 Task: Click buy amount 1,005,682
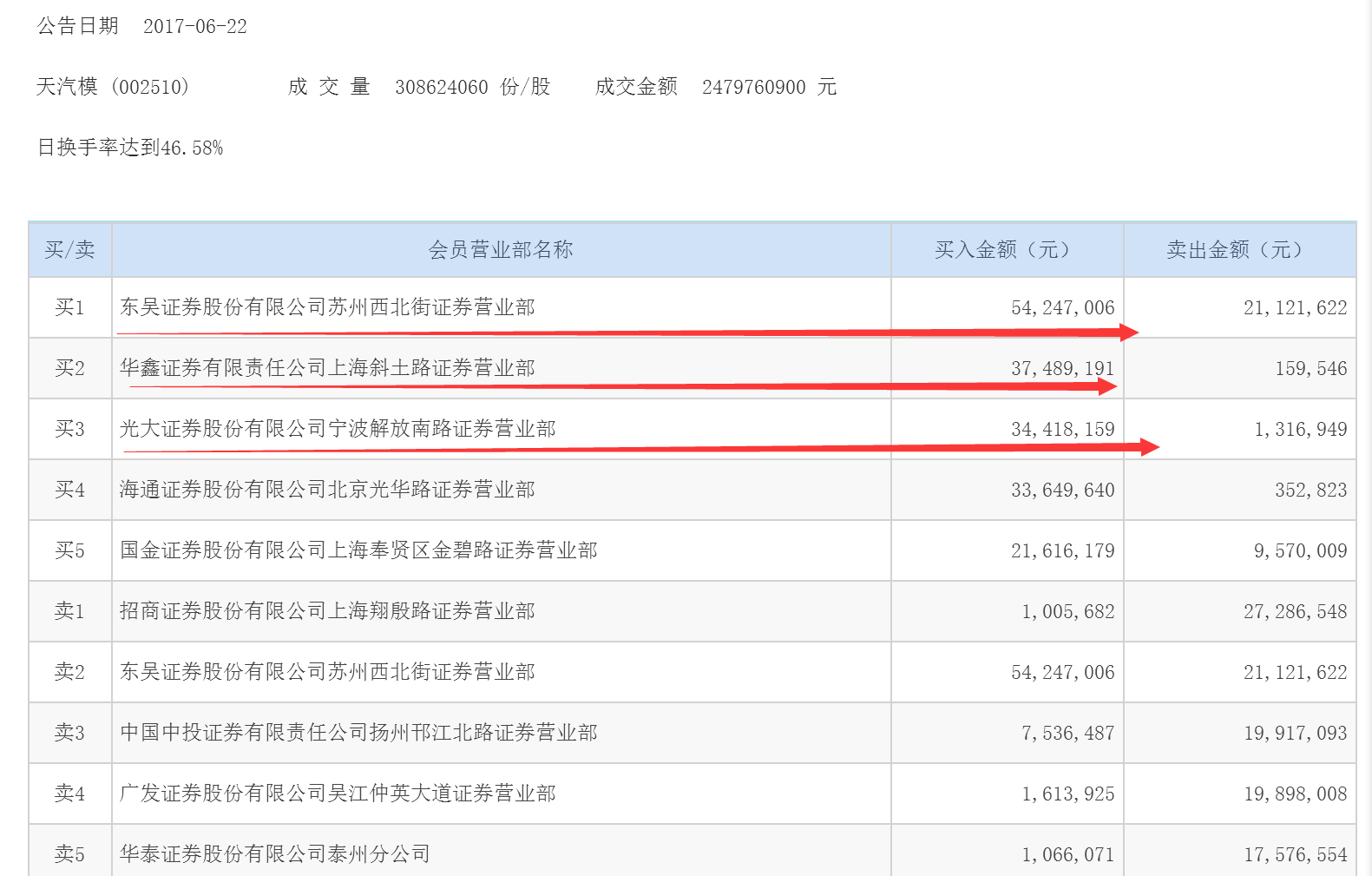pos(1068,611)
